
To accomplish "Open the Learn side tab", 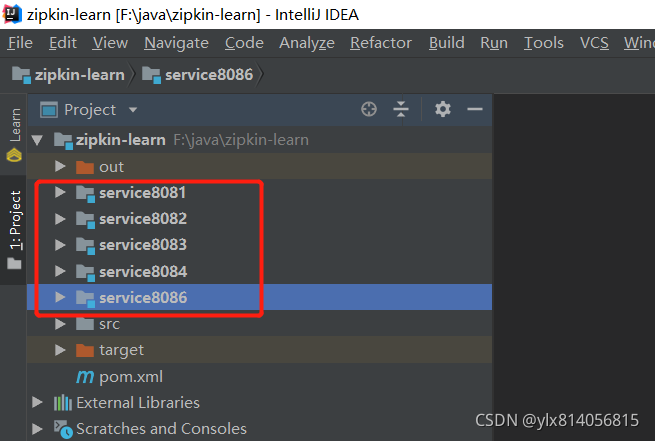I will pos(15,134).
